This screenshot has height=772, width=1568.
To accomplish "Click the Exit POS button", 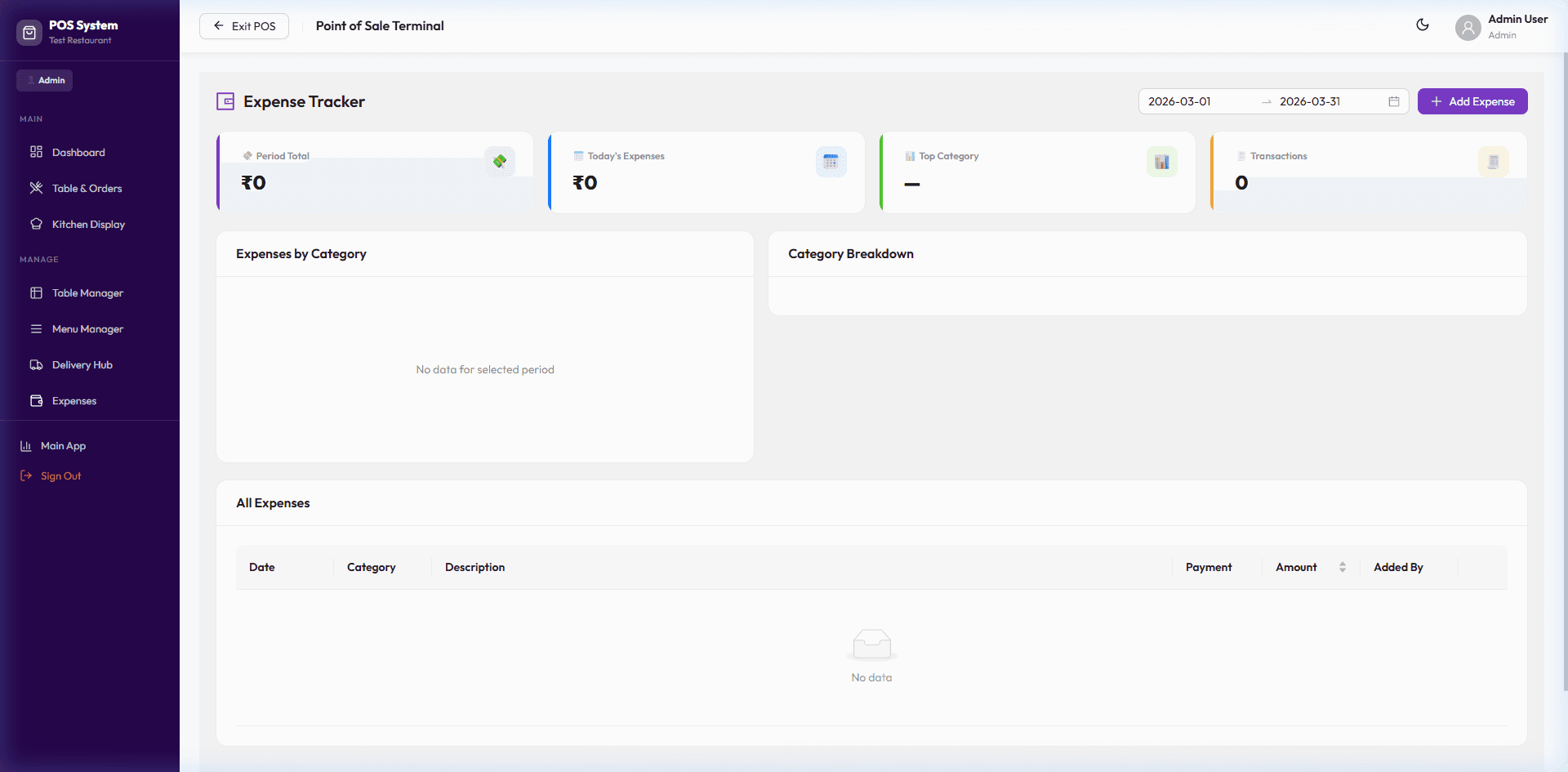I will point(244,26).
